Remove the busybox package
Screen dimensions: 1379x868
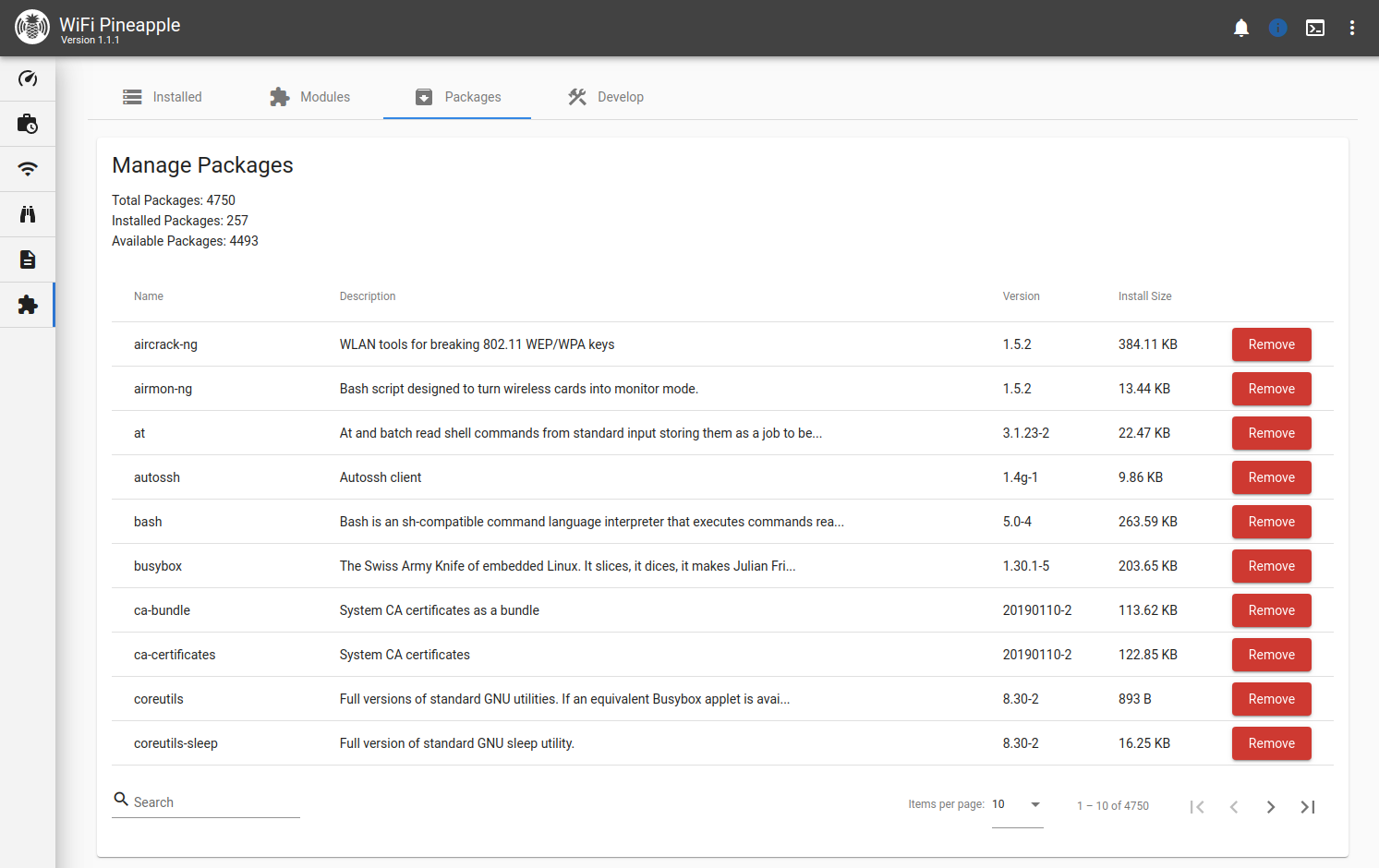click(x=1271, y=566)
